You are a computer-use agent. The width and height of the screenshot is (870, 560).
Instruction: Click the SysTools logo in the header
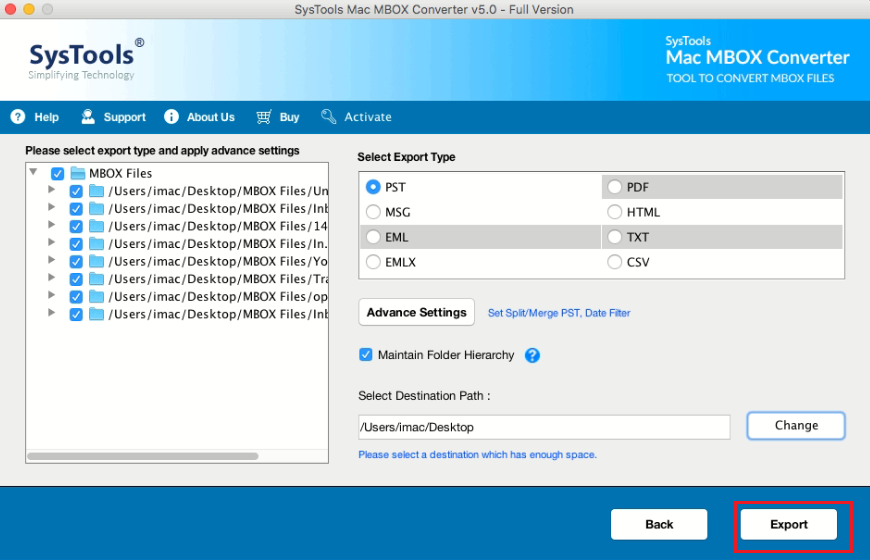(x=86, y=59)
